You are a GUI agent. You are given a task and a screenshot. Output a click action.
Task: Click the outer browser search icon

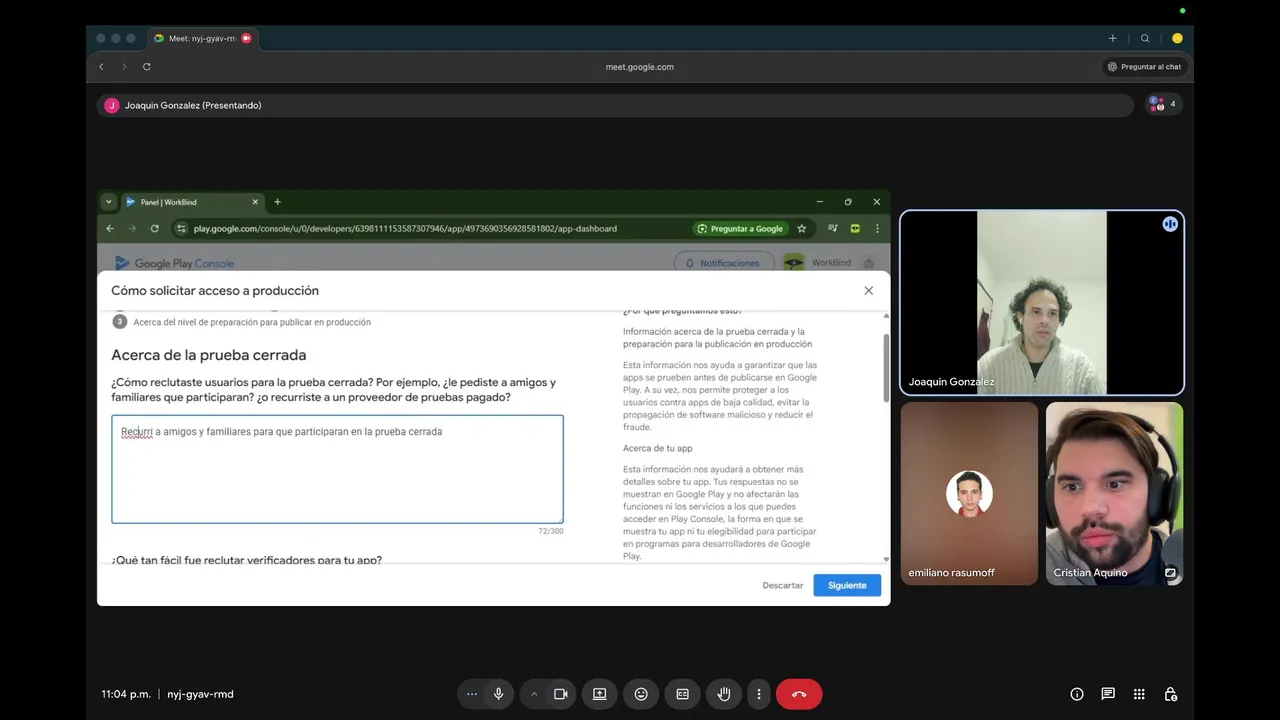(1145, 38)
